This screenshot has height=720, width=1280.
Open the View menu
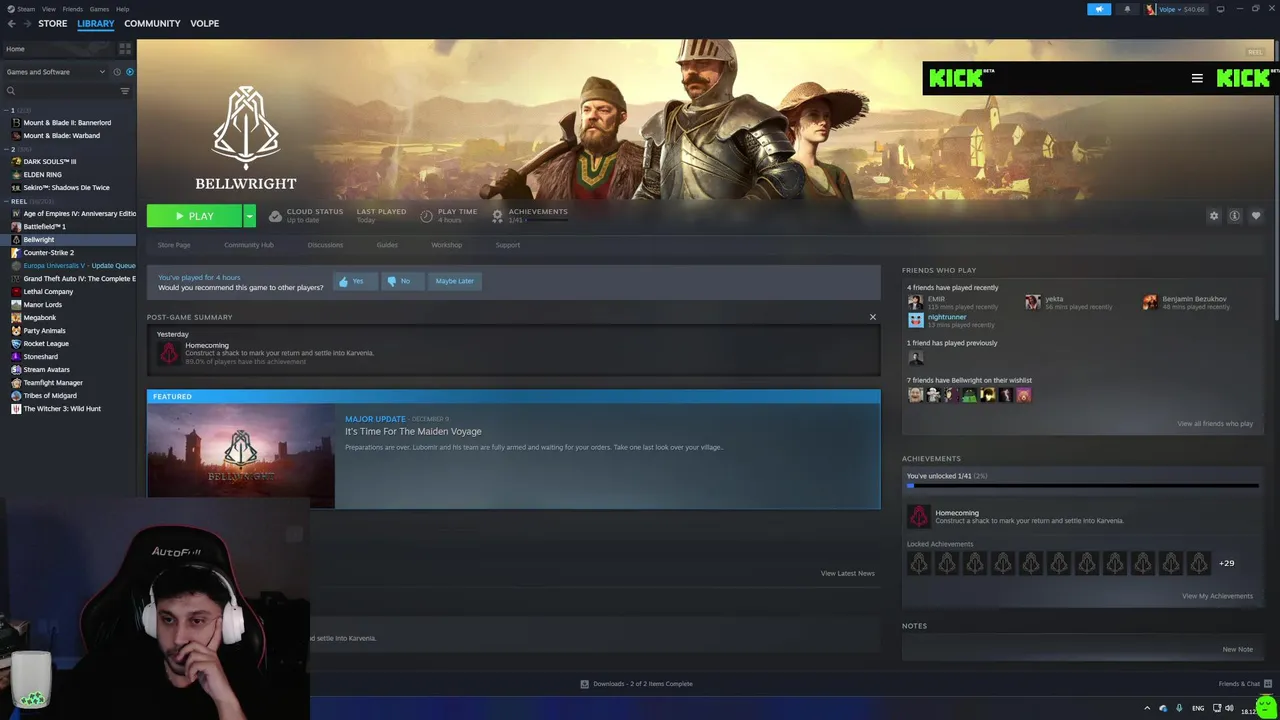coord(48,9)
